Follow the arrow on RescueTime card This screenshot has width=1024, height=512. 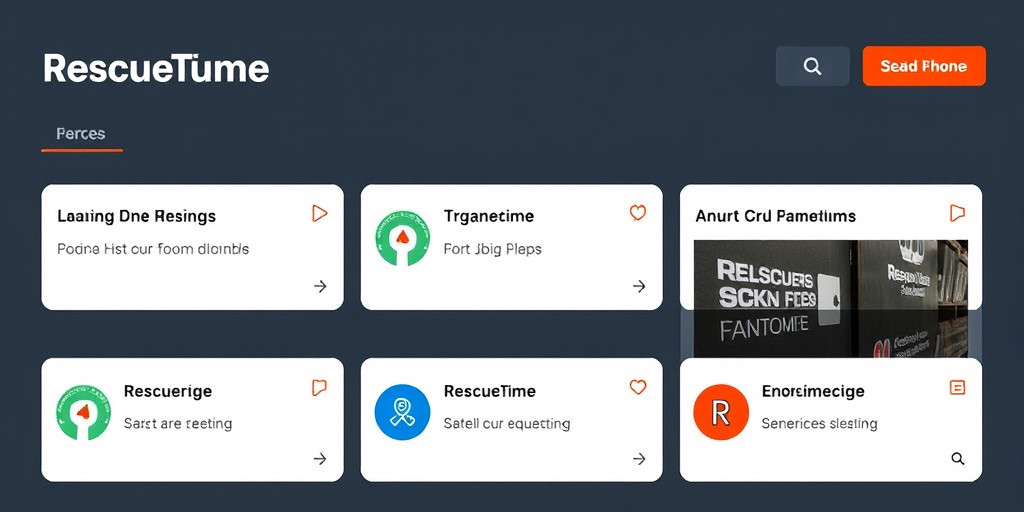pyautogui.click(x=639, y=459)
